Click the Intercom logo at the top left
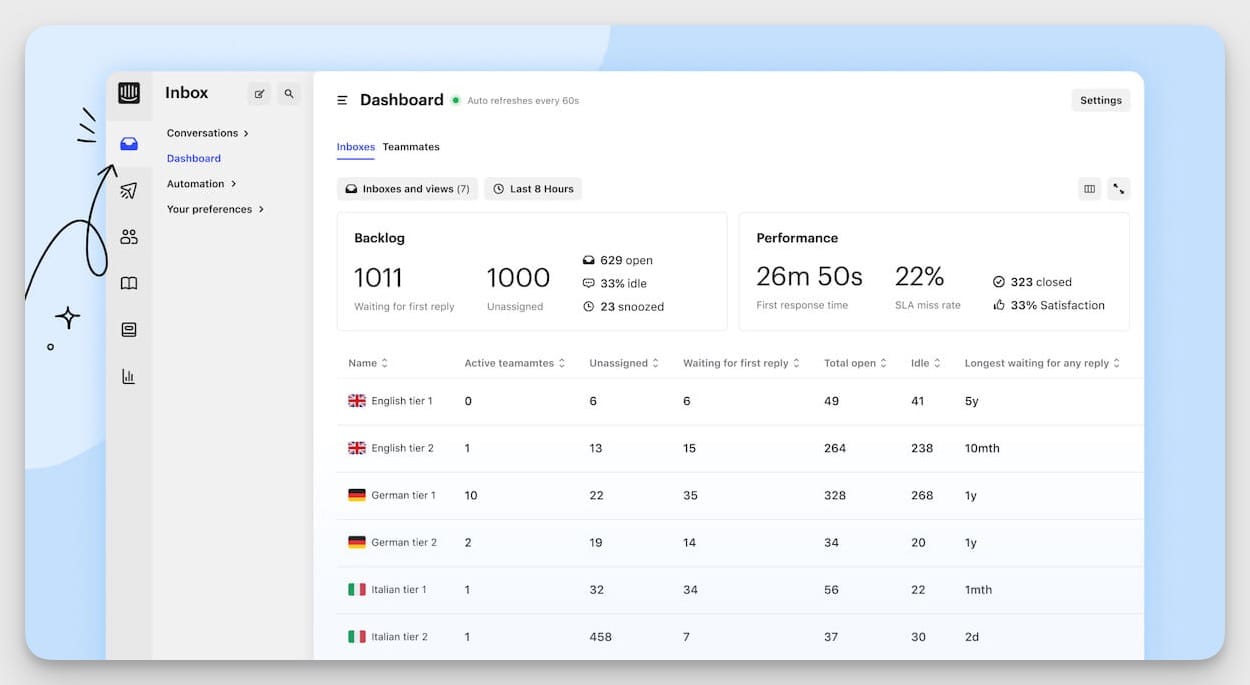 (x=129, y=92)
